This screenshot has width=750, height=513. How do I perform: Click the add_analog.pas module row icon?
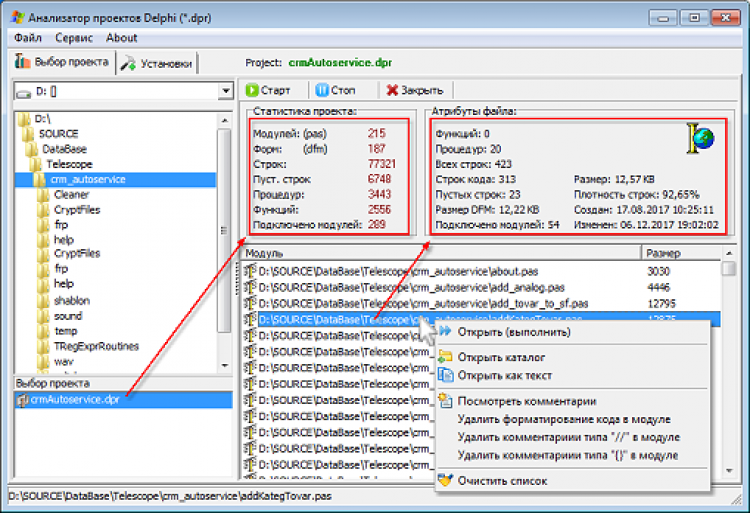click(250, 287)
